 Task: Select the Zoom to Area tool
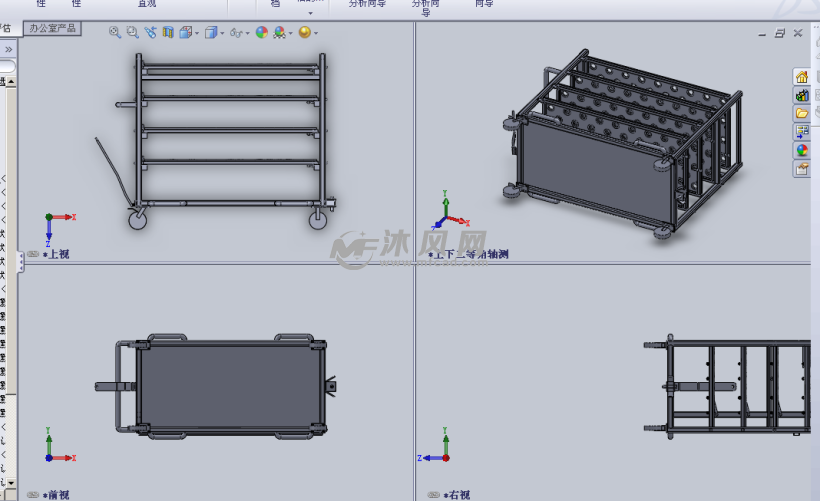[132, 32]
